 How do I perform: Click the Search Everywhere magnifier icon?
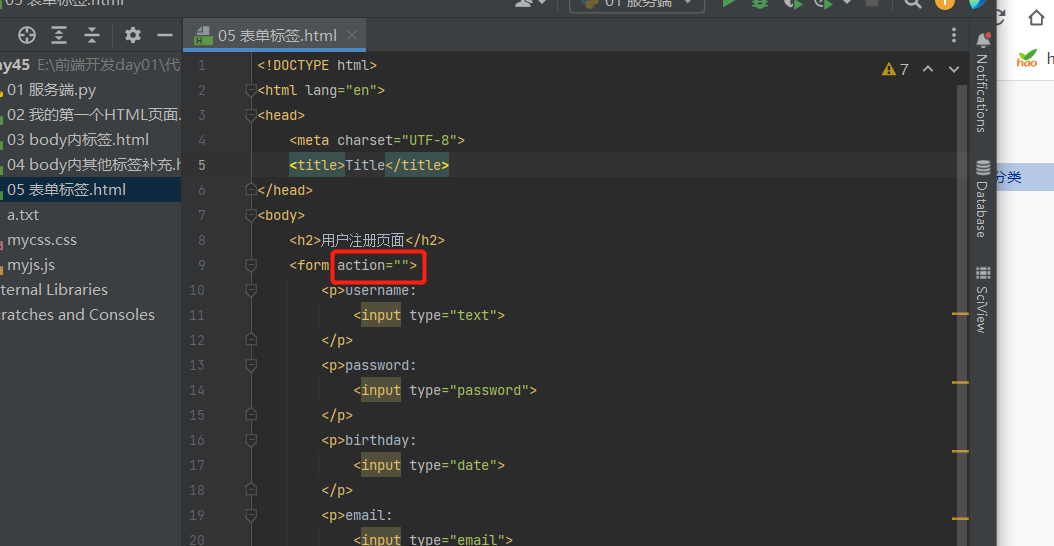pos(912,3)
